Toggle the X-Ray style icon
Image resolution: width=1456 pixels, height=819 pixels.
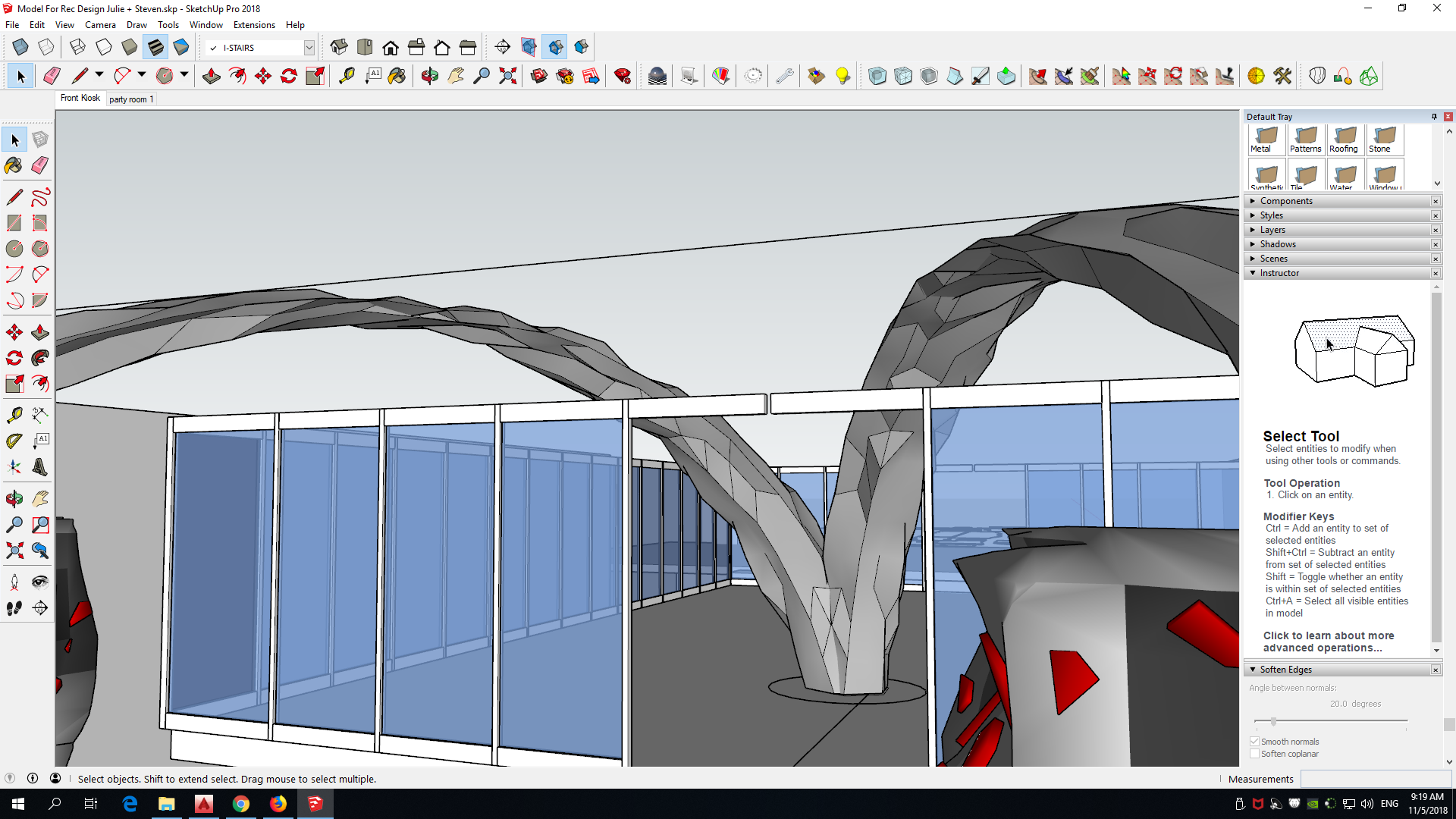point(20,48)
